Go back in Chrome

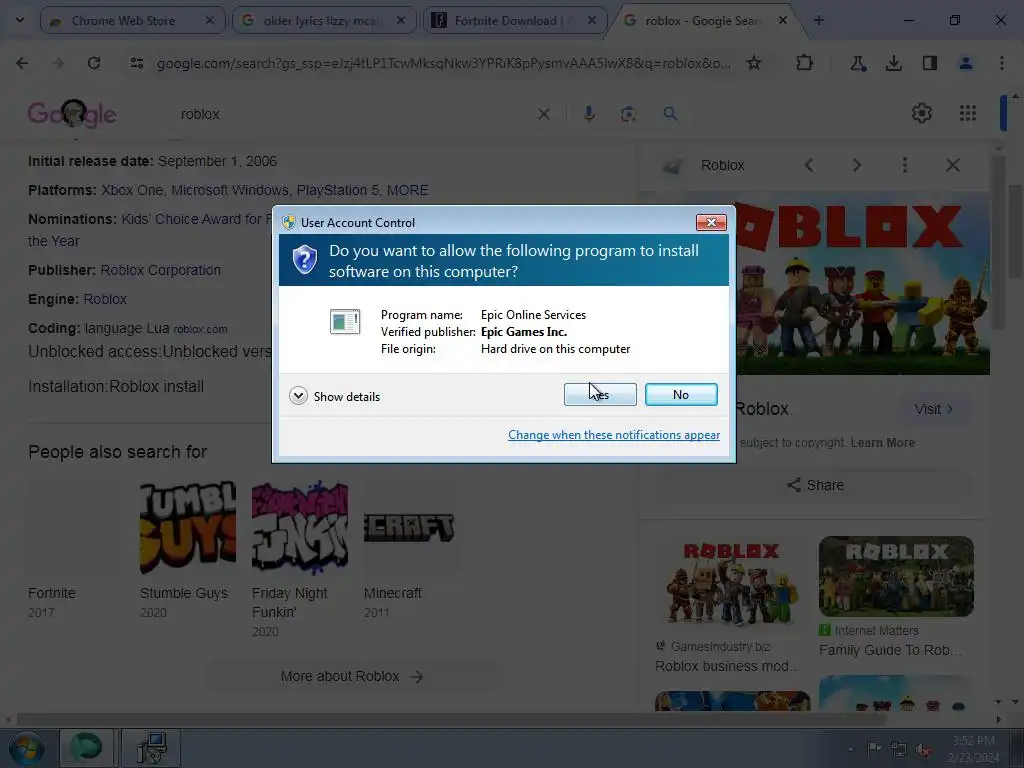(22, 63)
